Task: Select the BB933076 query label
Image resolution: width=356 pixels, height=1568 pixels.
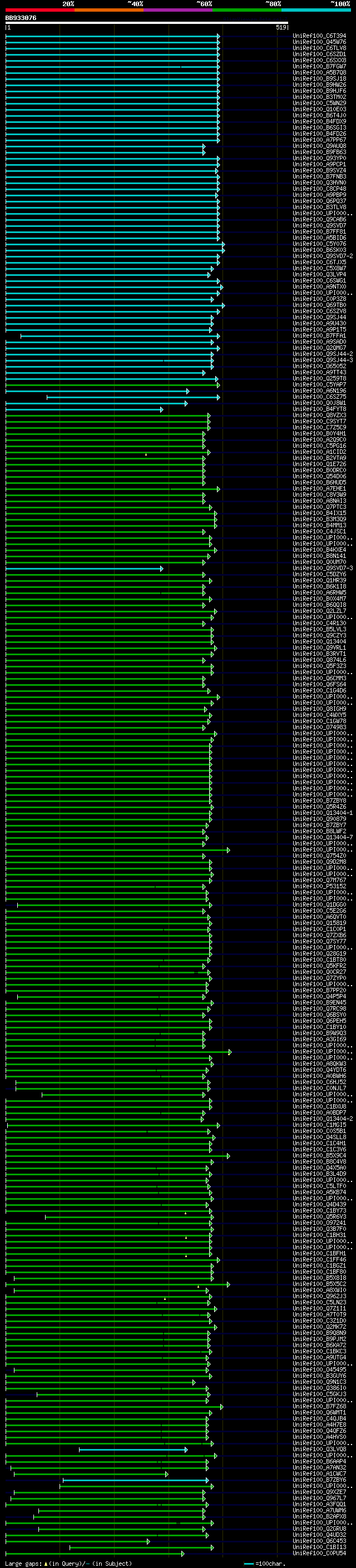Action: coord(21,18)
